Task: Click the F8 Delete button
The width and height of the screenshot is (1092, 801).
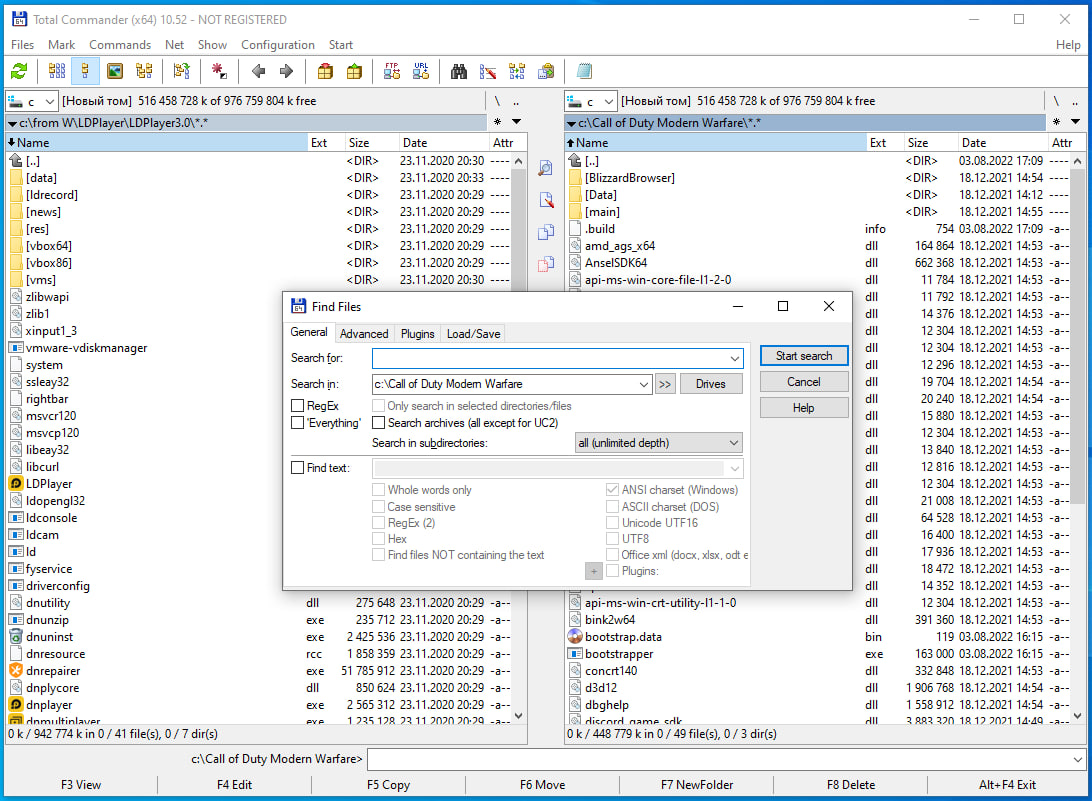Action: (850, 784)
